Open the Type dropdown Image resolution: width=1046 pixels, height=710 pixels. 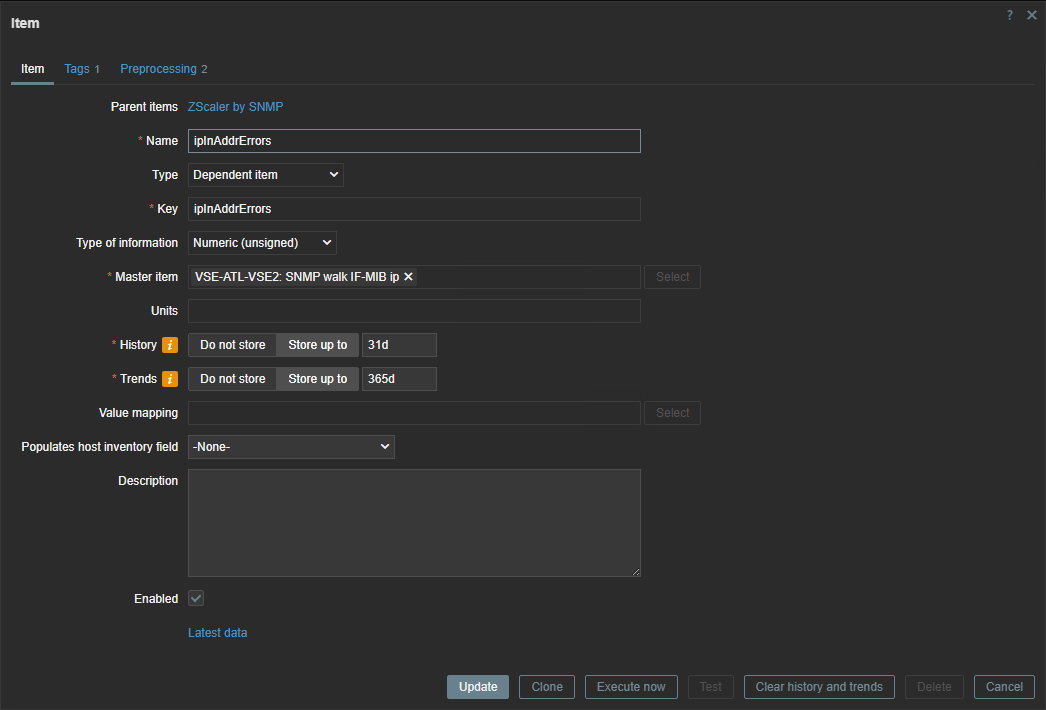[265, 175]
